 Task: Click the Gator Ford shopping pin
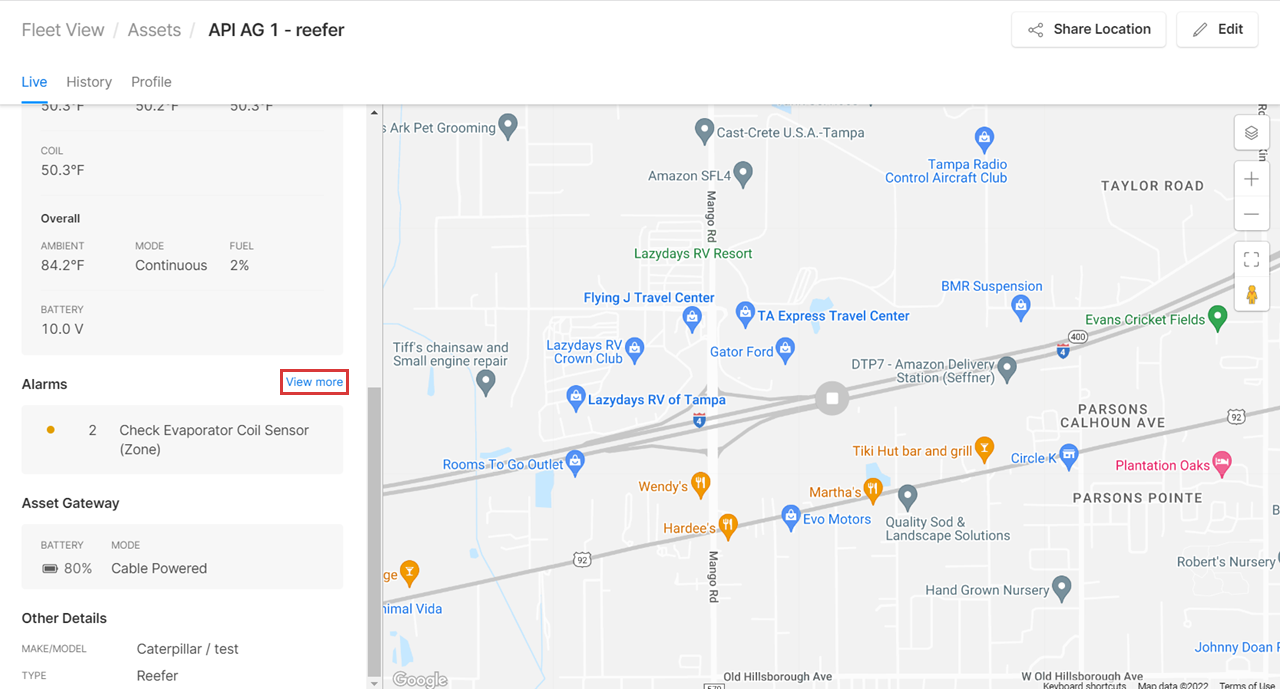coord(786,350)
